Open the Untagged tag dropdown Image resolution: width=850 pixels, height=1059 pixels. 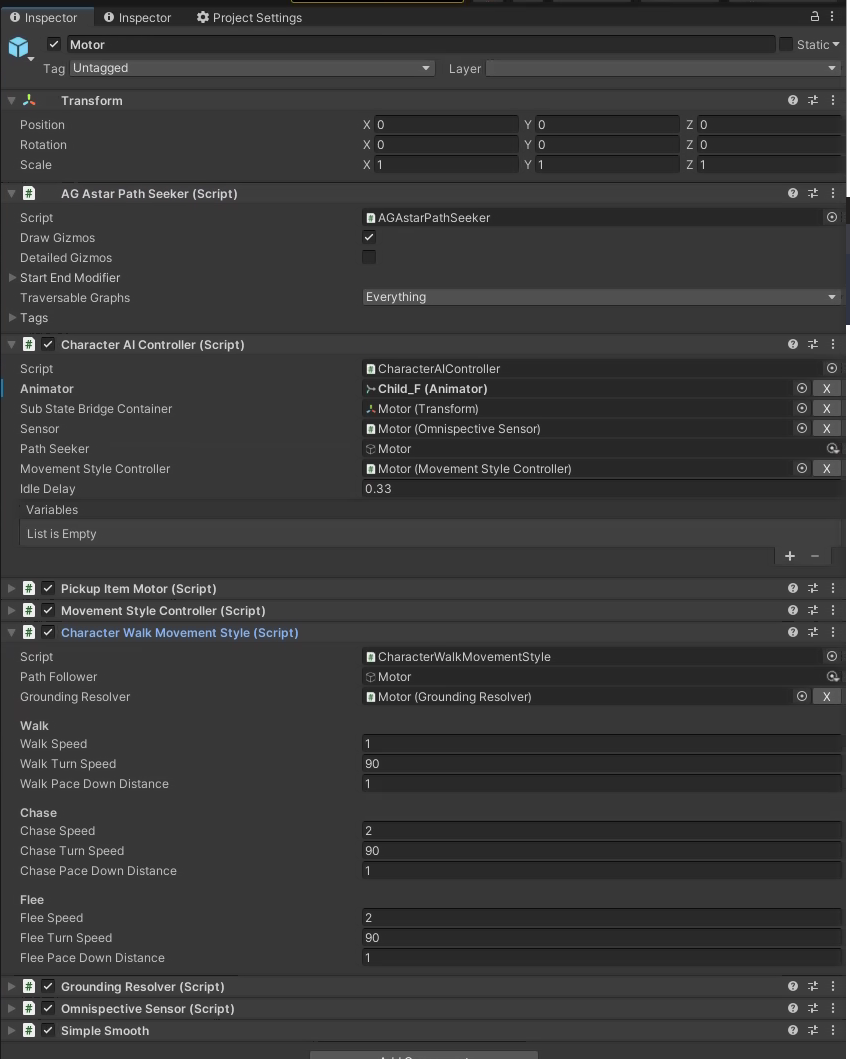(250, 68)
